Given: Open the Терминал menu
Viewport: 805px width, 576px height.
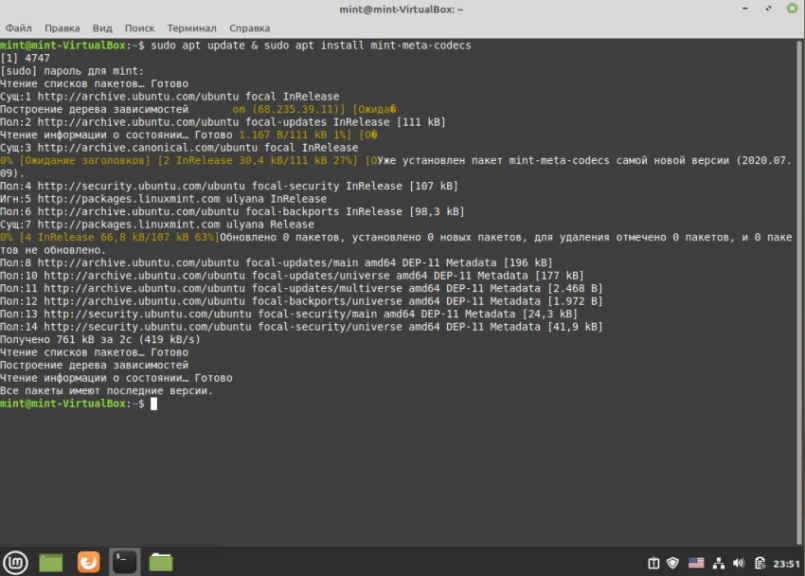Looking at the screenshot, I should (x=191, y=28).
